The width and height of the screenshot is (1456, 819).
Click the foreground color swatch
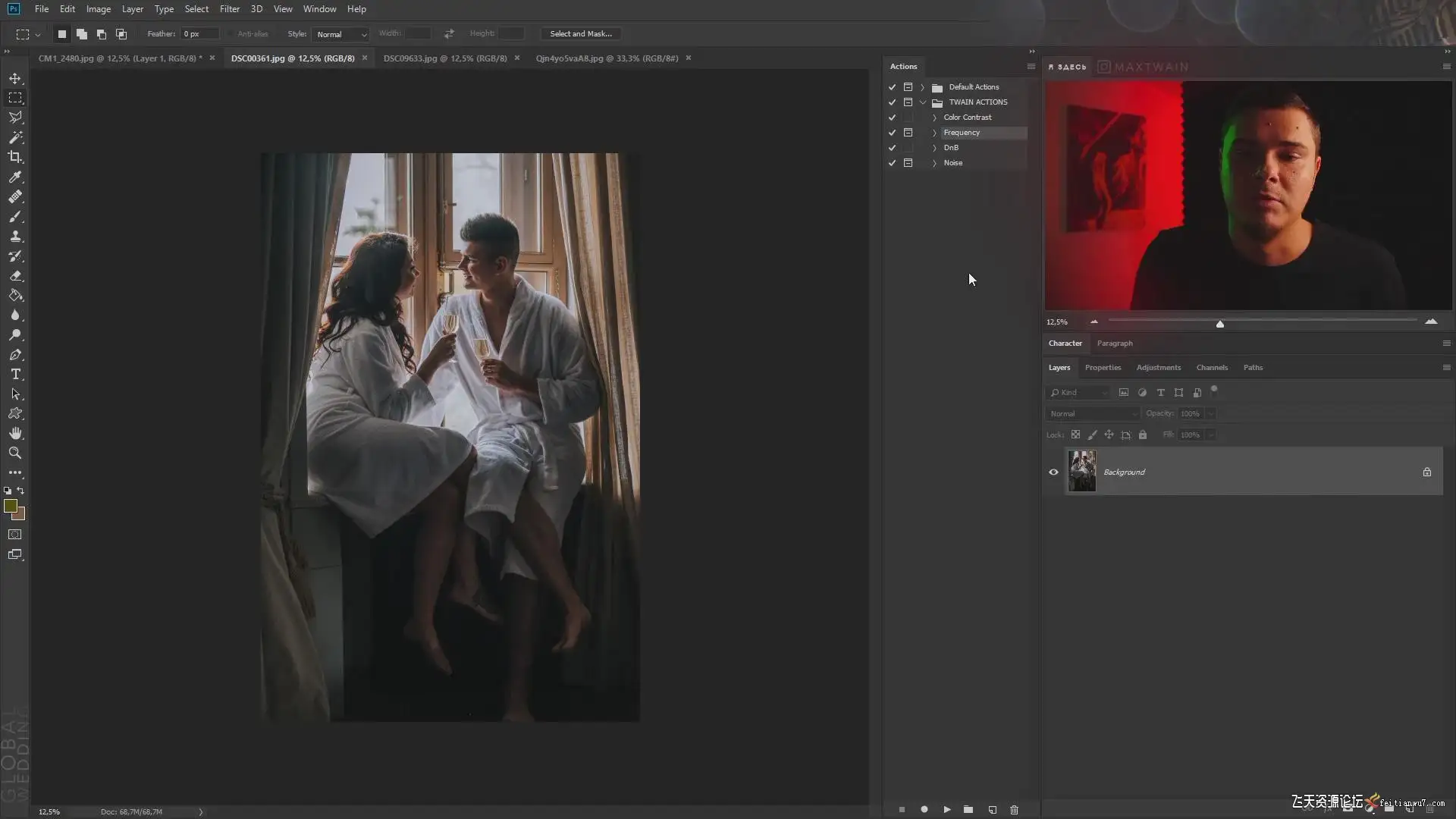tap(11, 506)
